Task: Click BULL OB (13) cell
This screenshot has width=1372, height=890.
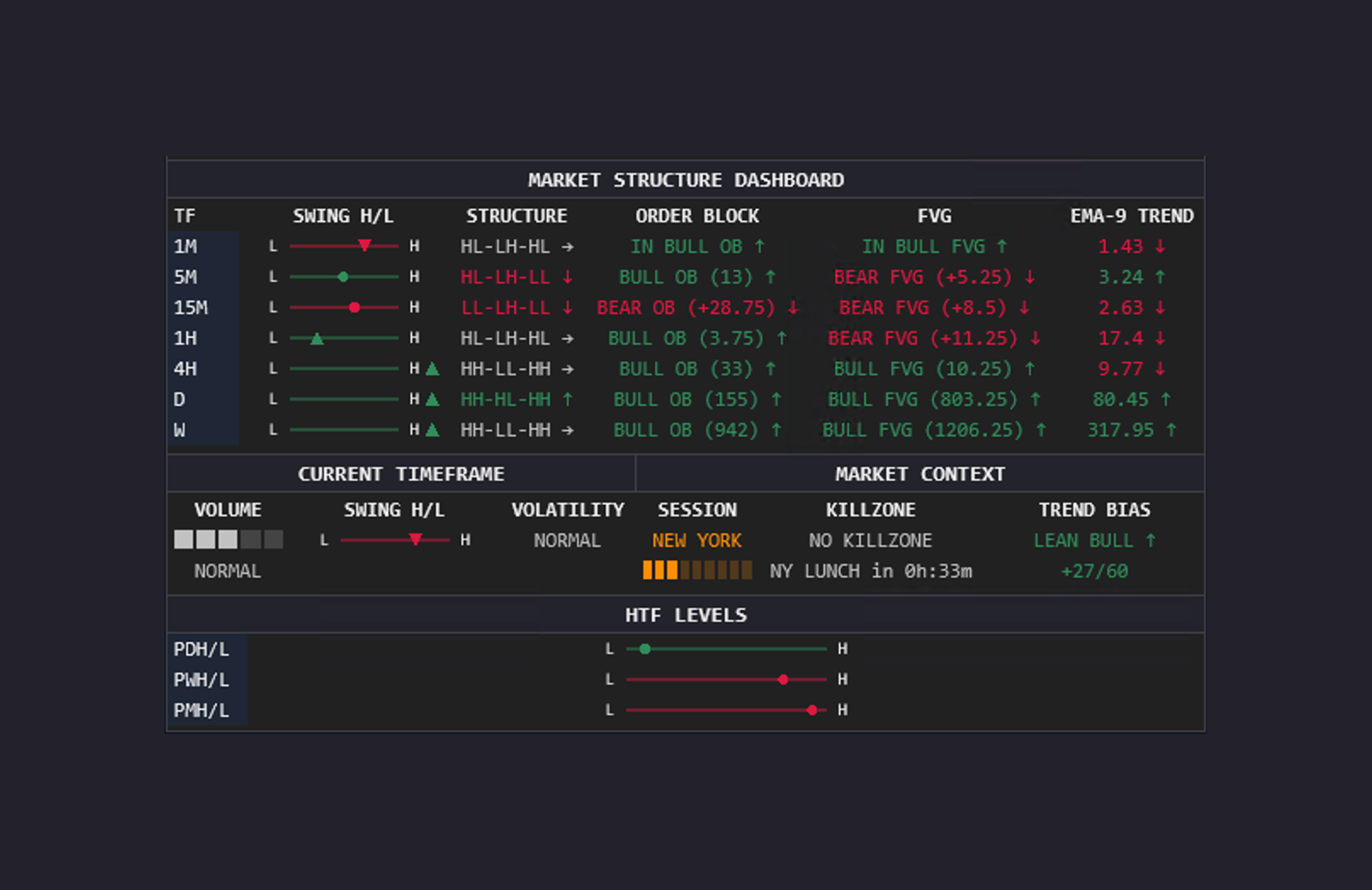Action: tap(697, 277)
